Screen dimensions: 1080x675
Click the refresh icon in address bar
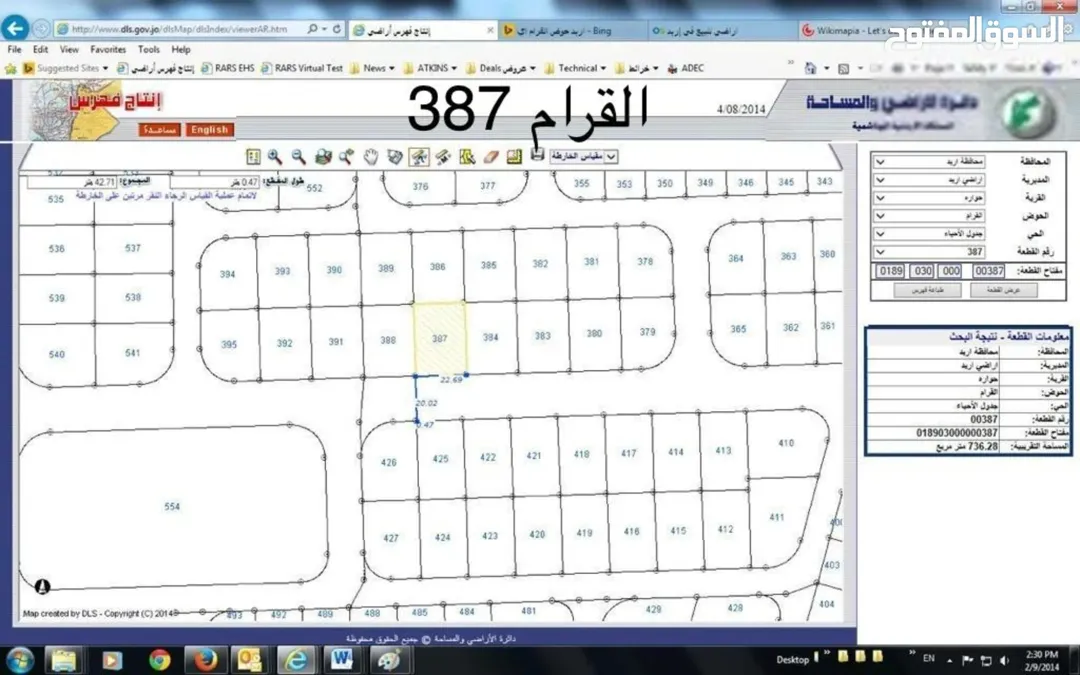337,29
